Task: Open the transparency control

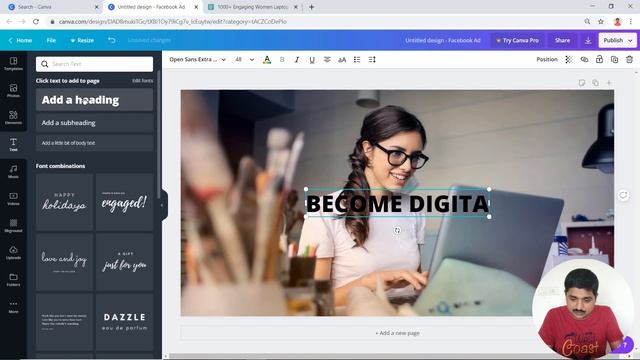Action: coord(569,60)
